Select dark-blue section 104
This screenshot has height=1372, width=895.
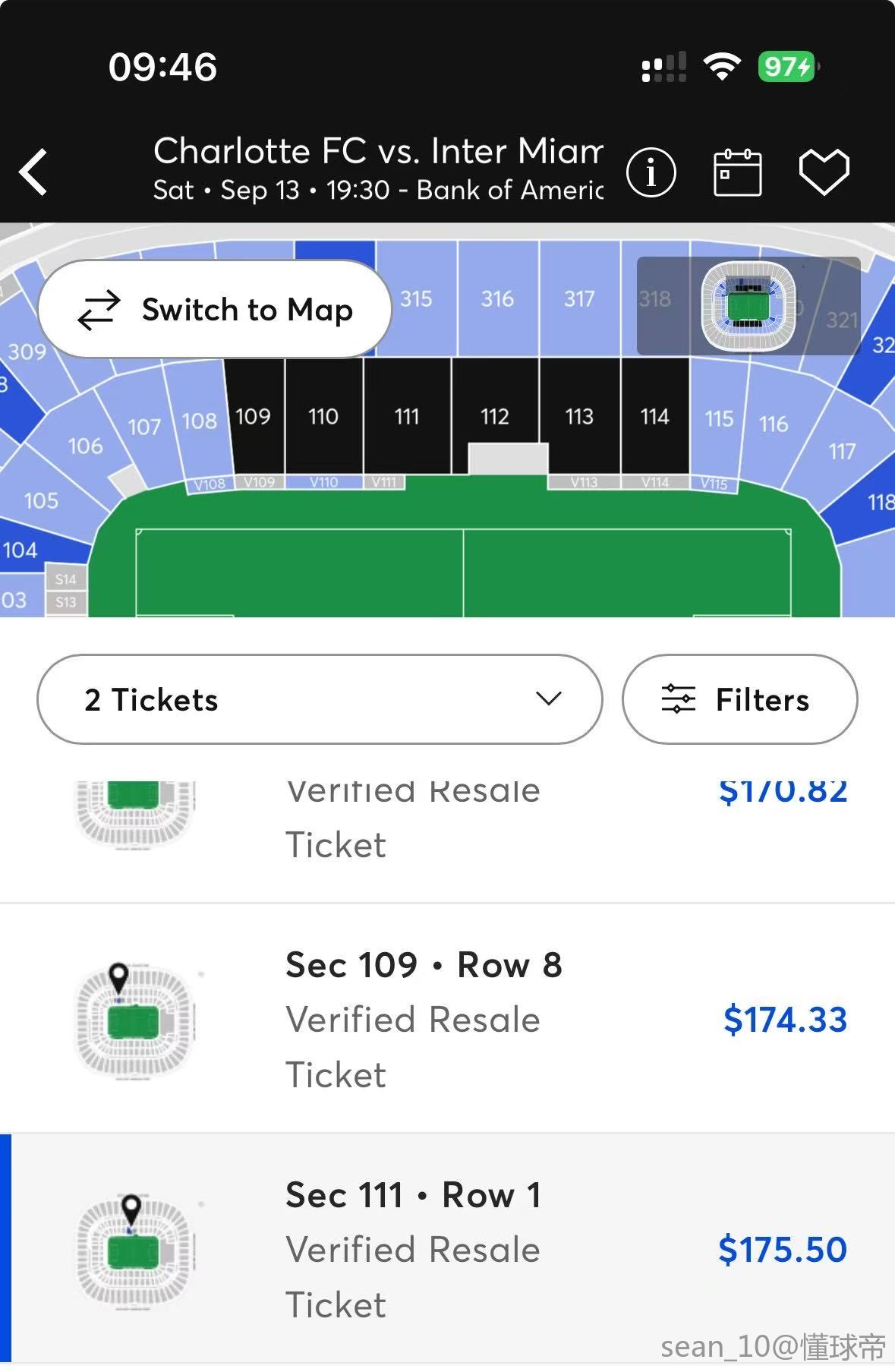pyautogui.click(x=30, y=548)
